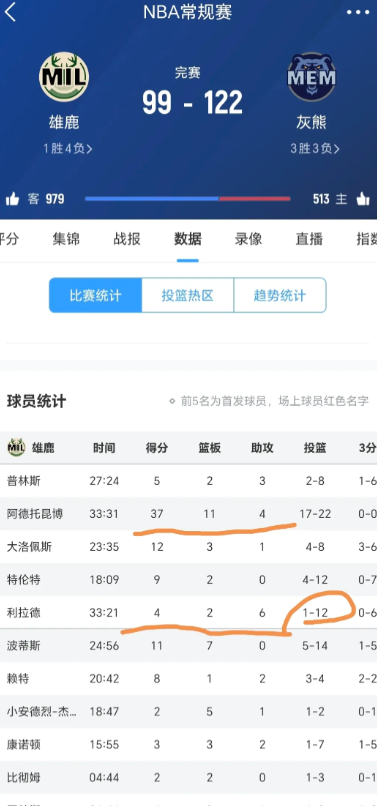This screenshot has height=806, width=377.
Task: Tap the 完赛 status label
Action: [188, 73]
